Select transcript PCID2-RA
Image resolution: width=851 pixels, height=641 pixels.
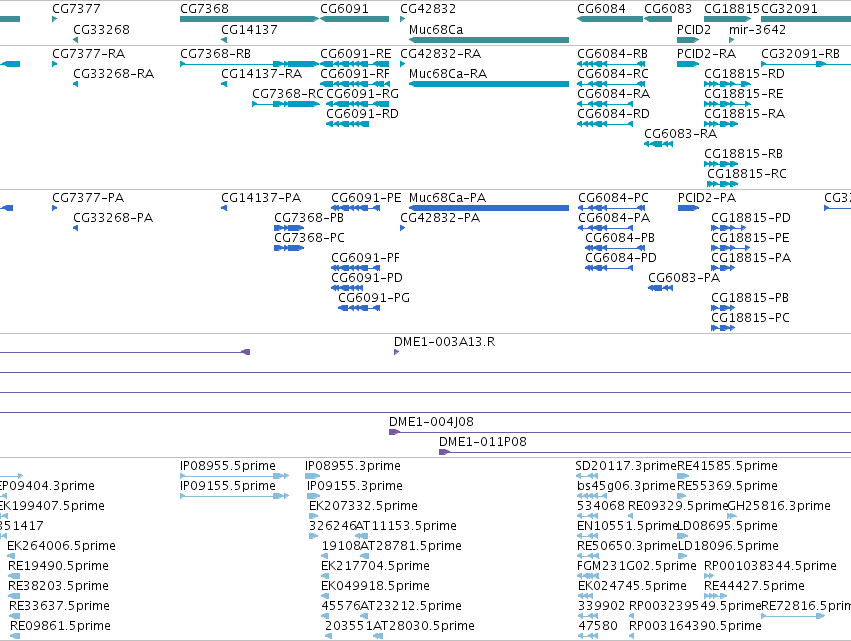[x=688, y=64]
